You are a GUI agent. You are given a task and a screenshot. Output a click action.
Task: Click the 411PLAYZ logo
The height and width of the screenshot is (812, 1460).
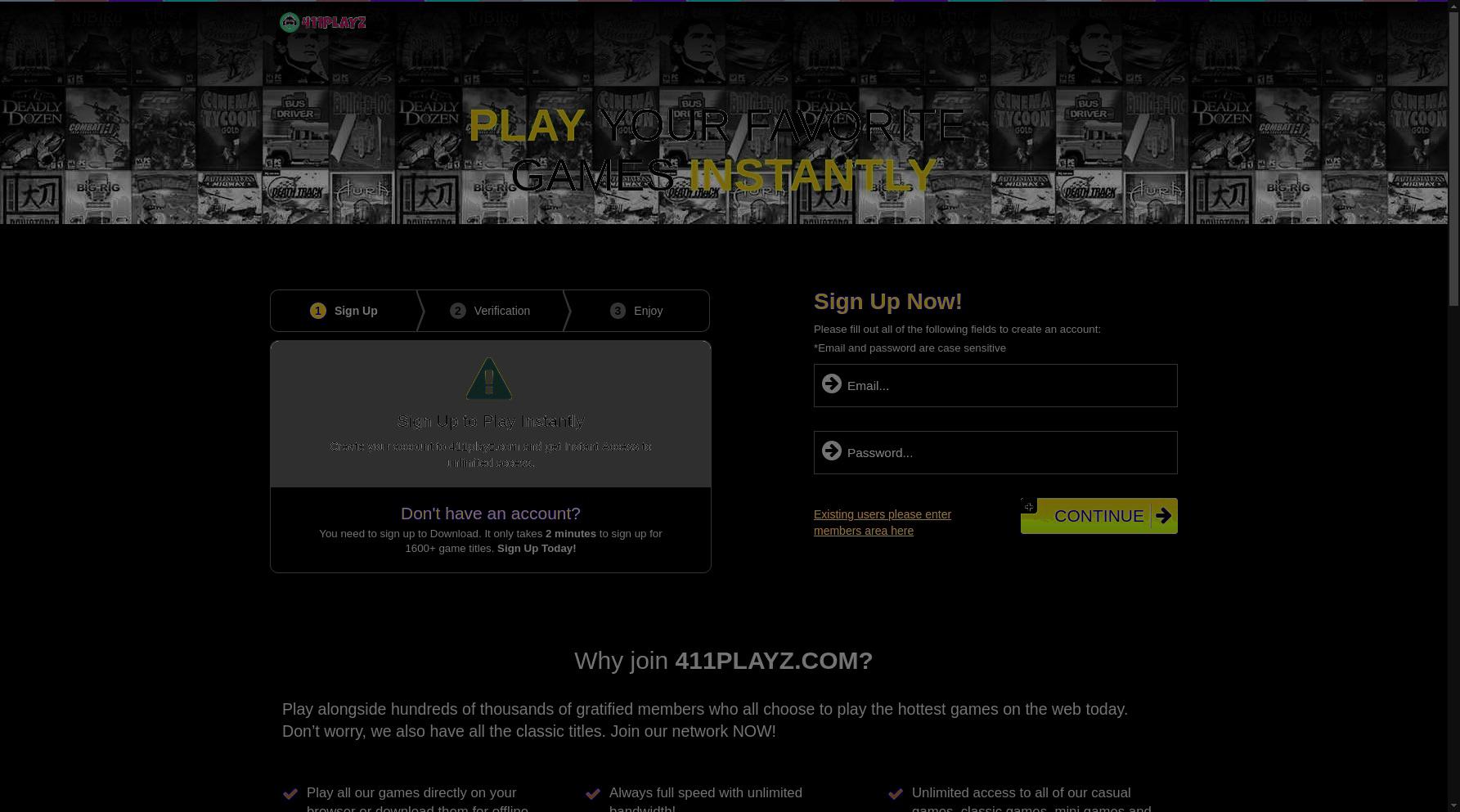pyautogui.click(x=322, y=22)
